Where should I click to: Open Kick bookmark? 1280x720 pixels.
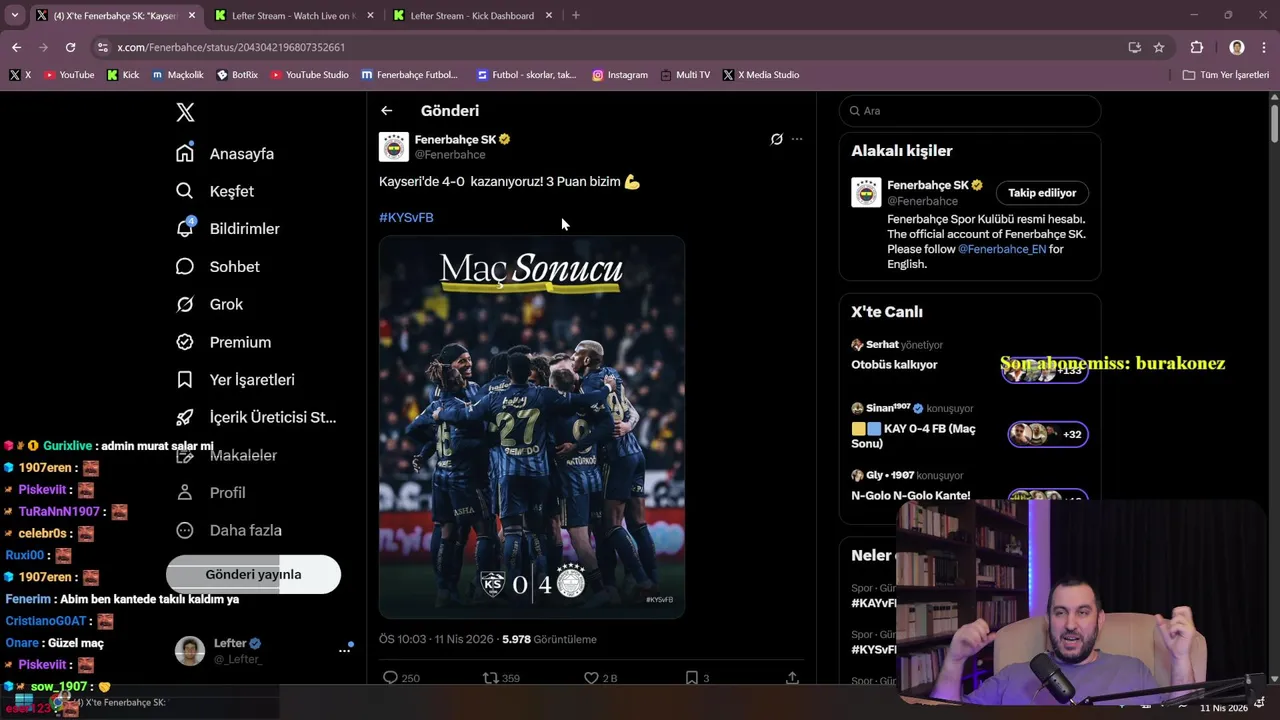pos(123,75)
